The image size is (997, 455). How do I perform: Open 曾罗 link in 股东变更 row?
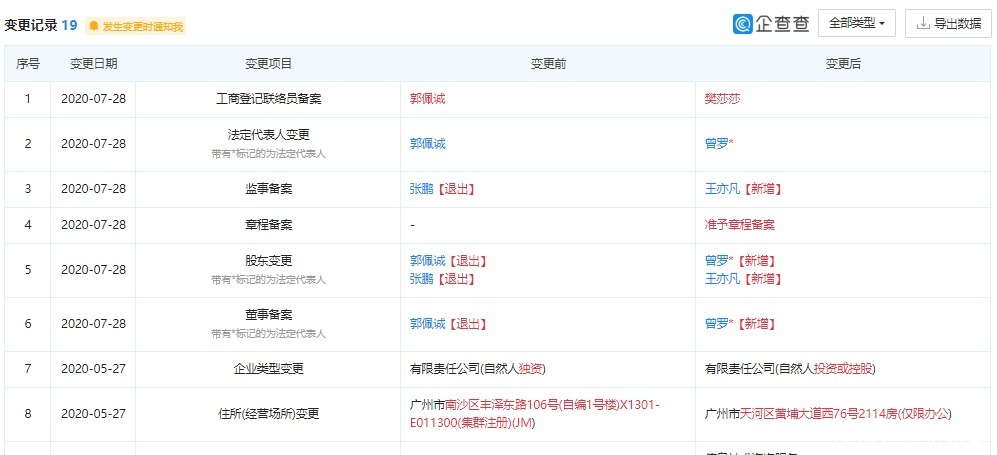717,261
